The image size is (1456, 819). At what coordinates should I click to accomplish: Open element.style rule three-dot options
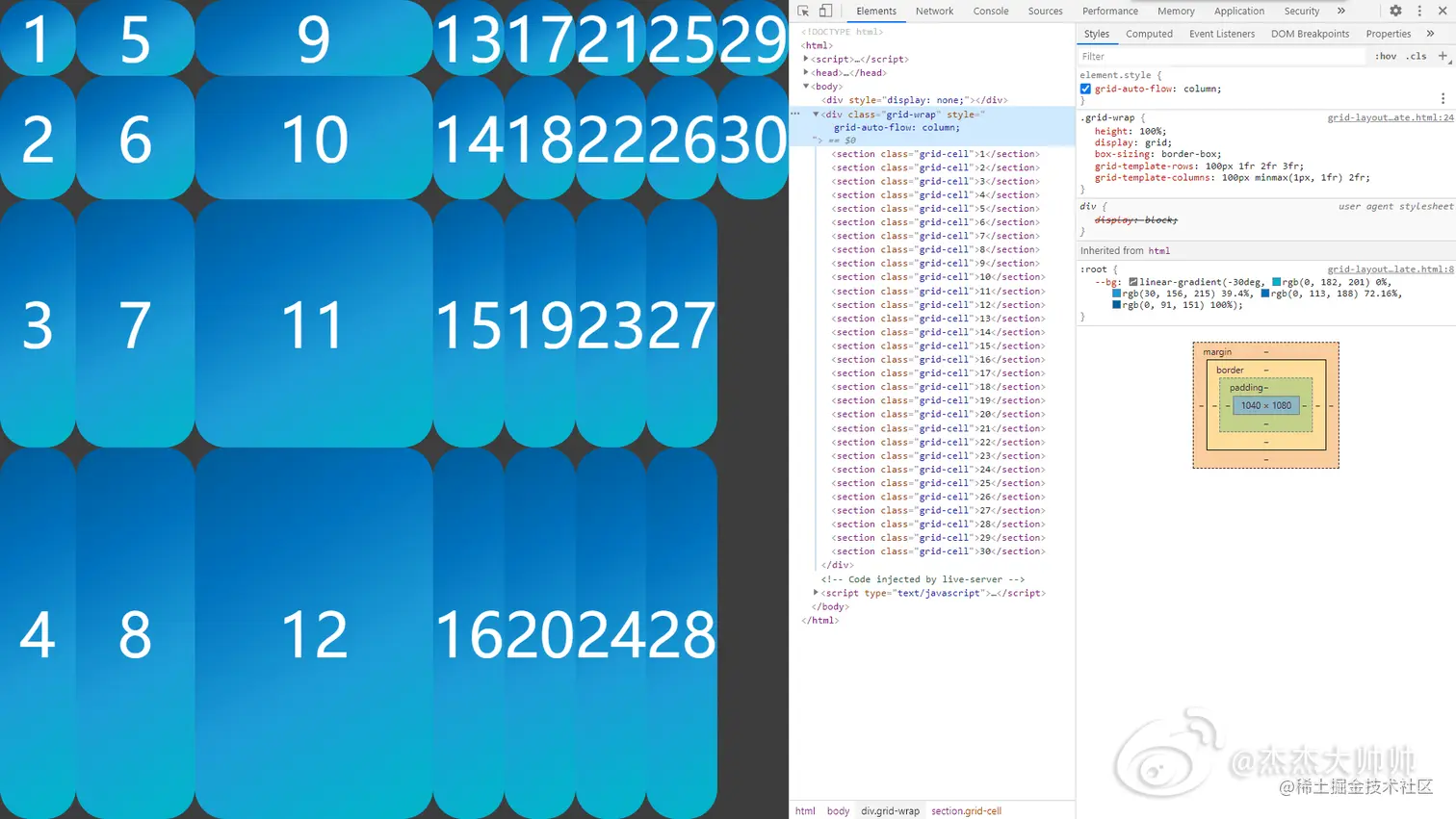pyautogui.click(x=1443, y=98)
